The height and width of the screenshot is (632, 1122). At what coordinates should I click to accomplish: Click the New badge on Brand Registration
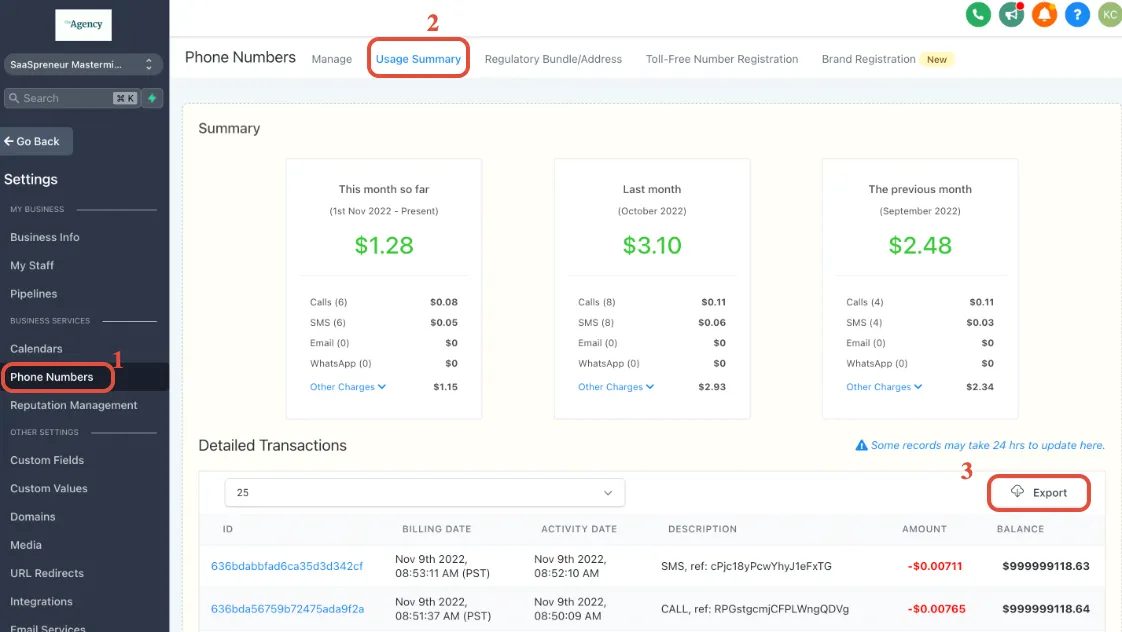pyautogui.click(x=937, y=59)
